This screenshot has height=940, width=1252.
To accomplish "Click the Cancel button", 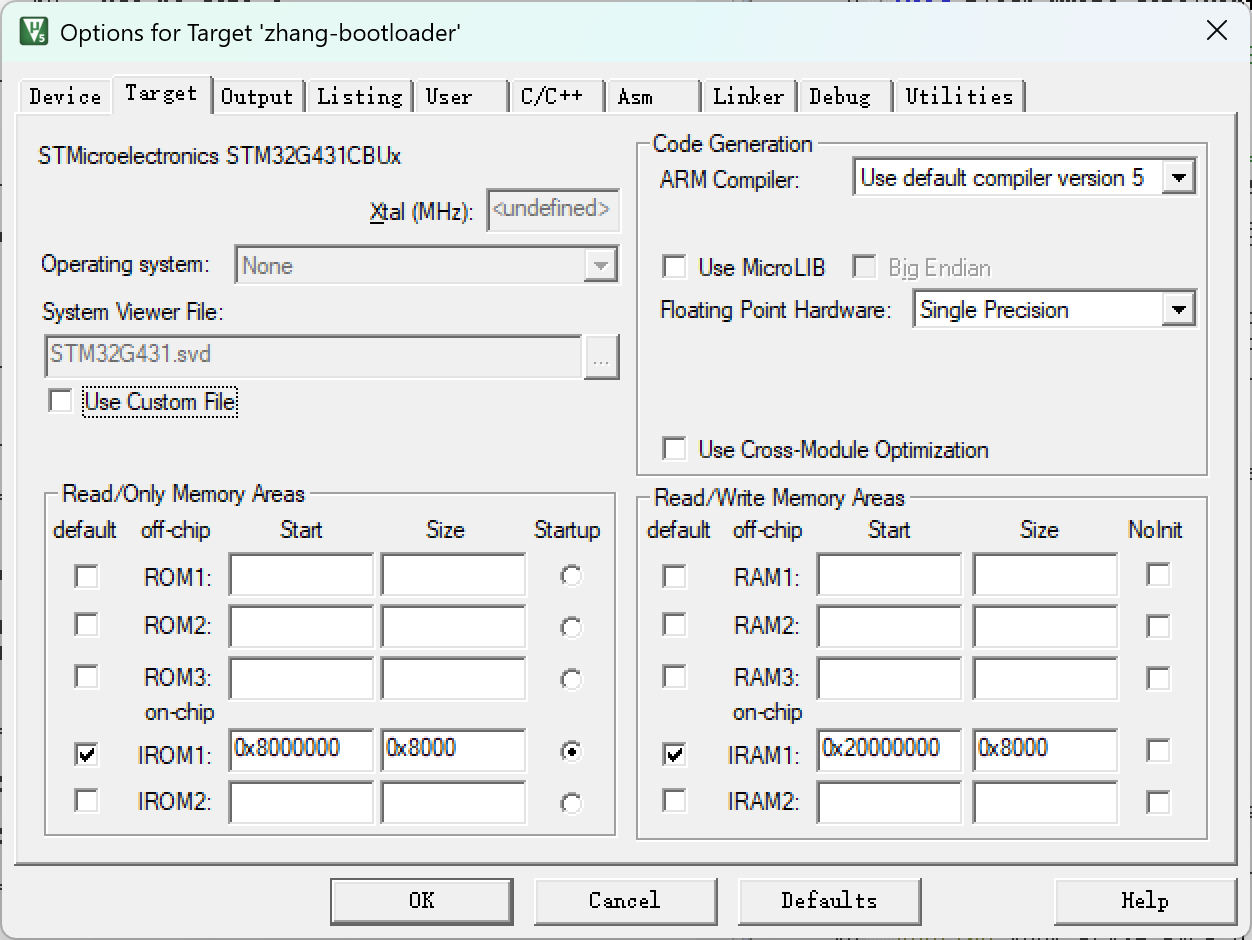I will click(x=625, y=901).
